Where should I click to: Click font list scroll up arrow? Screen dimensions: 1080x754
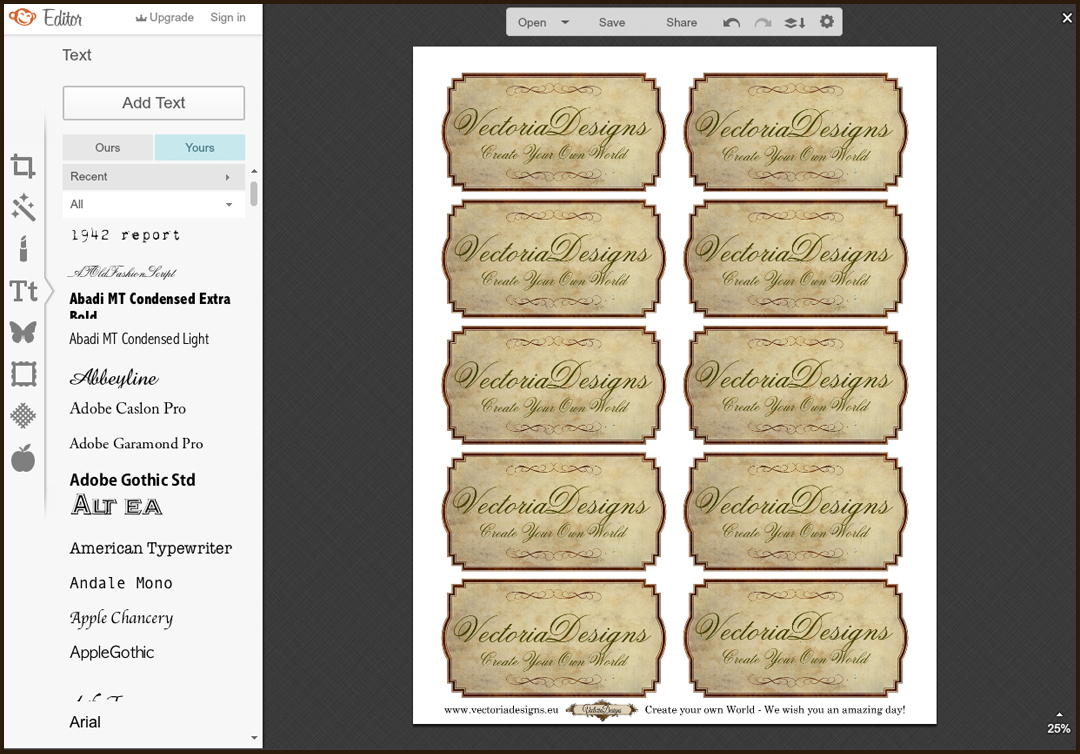[x=254, y=171]
